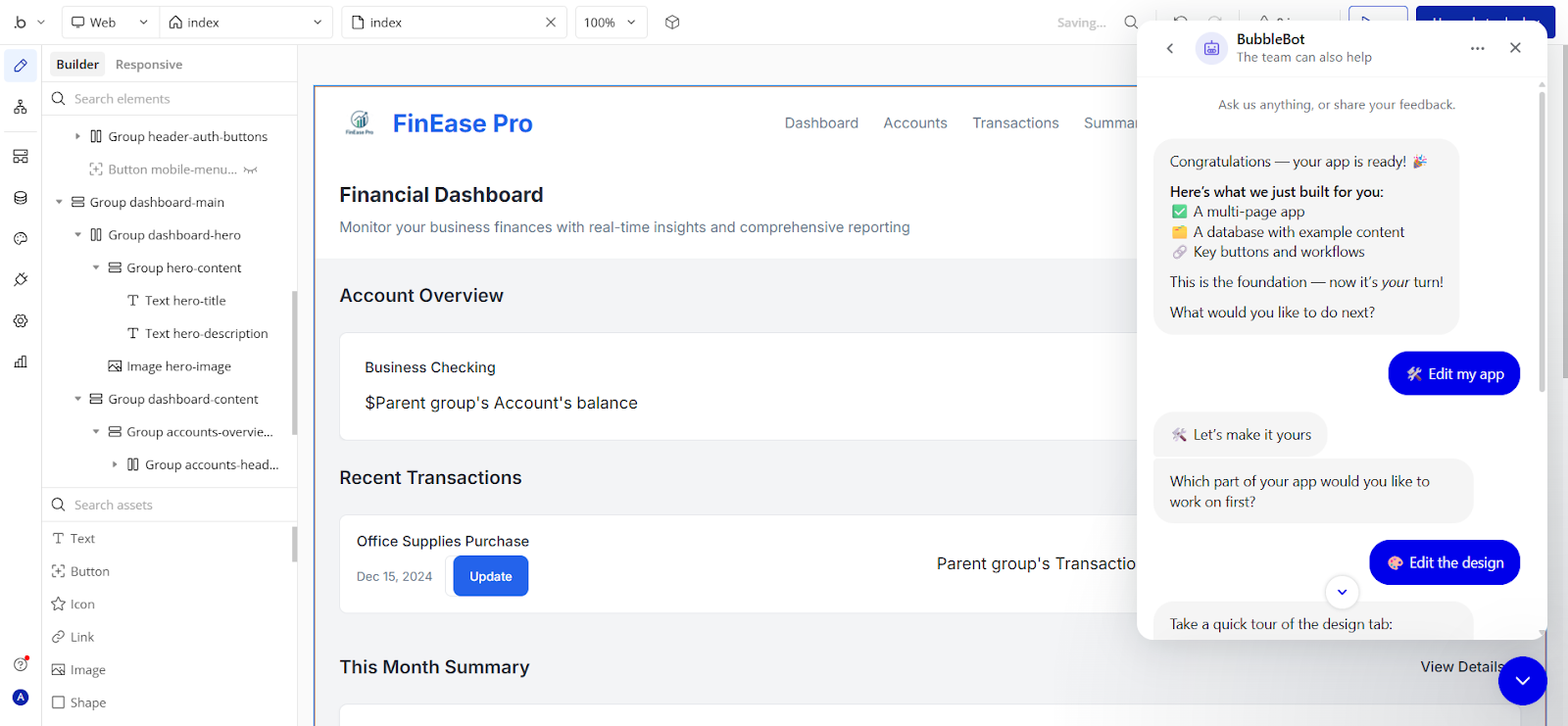Open the Workflow tab tree icon
Viewport: 1568px width, 726px height.
[x=21, y=107]
